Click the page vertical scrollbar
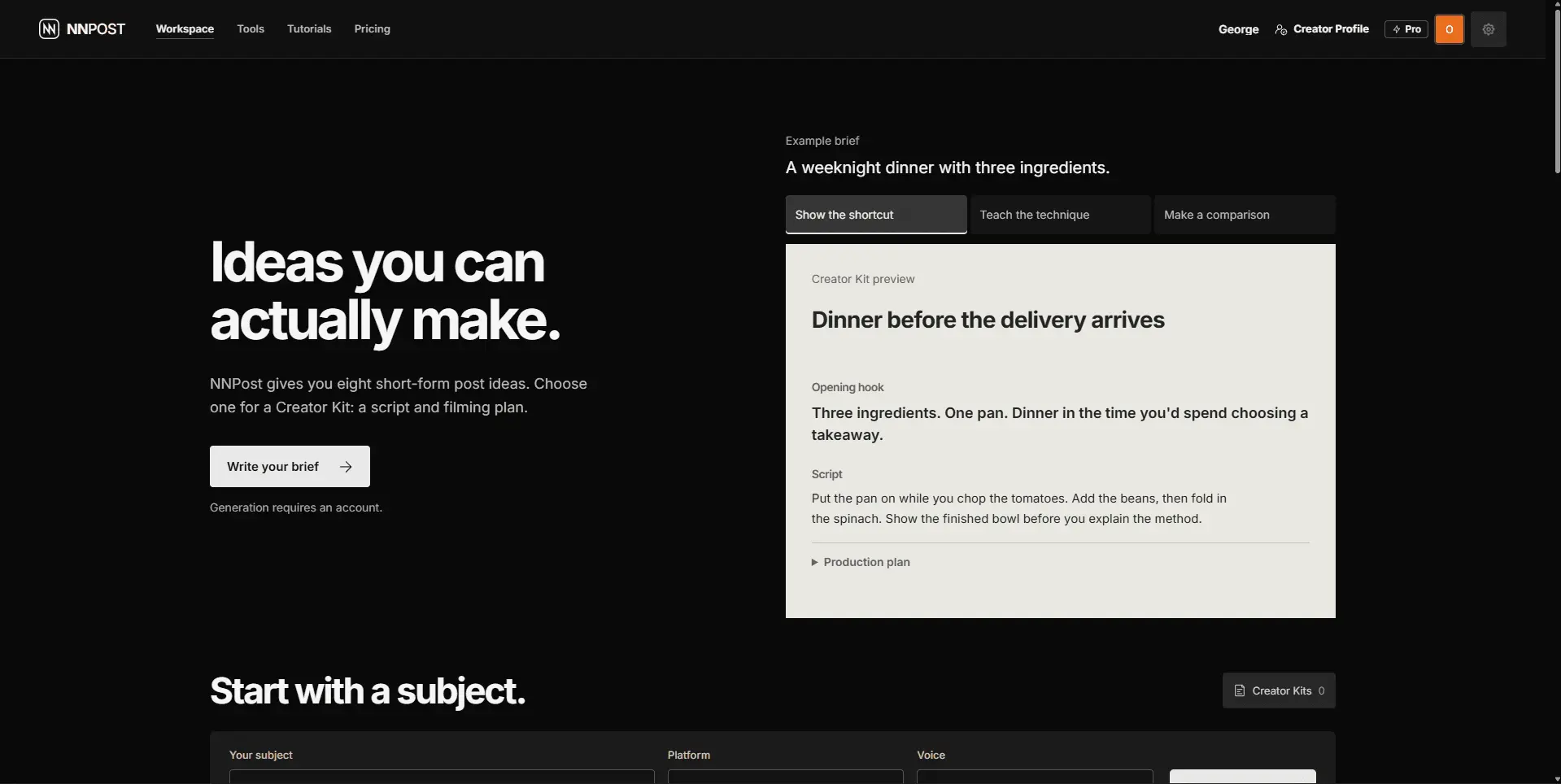Screen dimensions: 1561x784 [x=1557, y=89]
